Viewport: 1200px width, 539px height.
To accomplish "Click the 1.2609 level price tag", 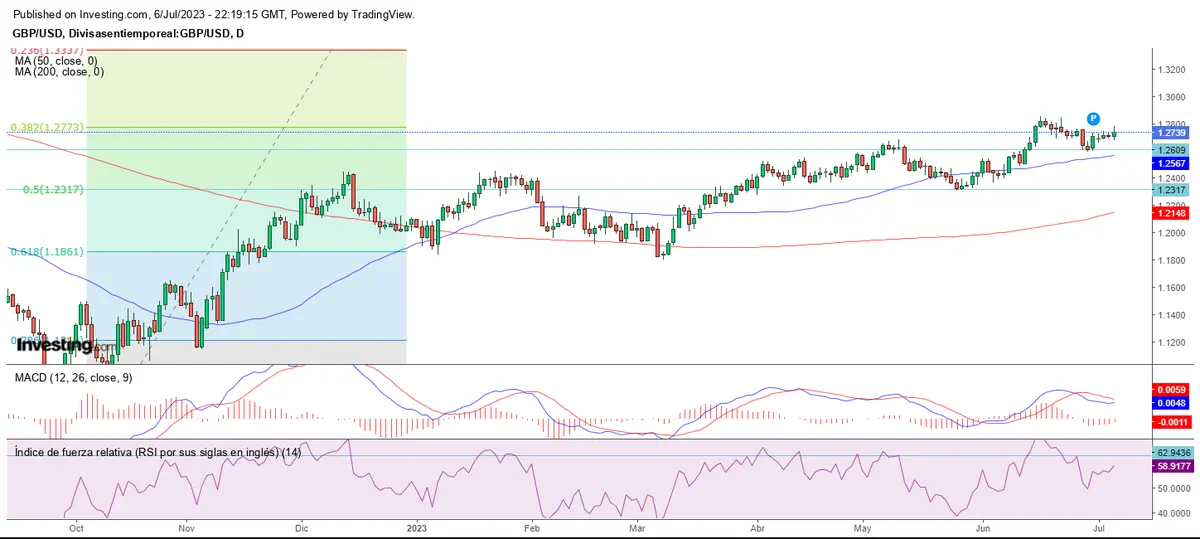I will (1170, 150).
